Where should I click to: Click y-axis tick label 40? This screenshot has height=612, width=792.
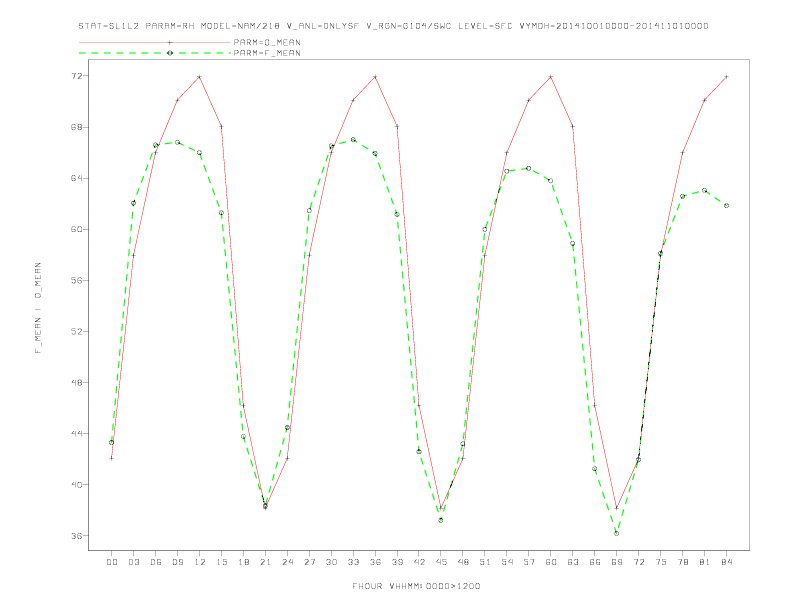tap(76, 485)
